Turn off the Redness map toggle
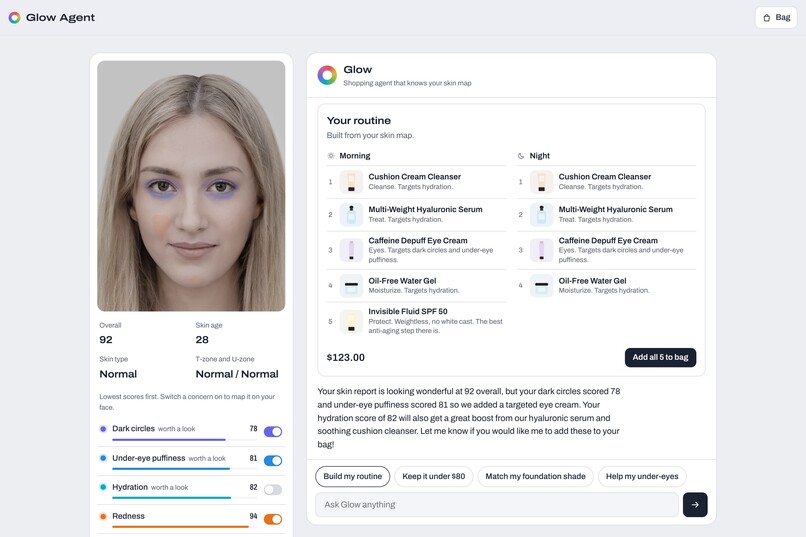 [273, 519]
